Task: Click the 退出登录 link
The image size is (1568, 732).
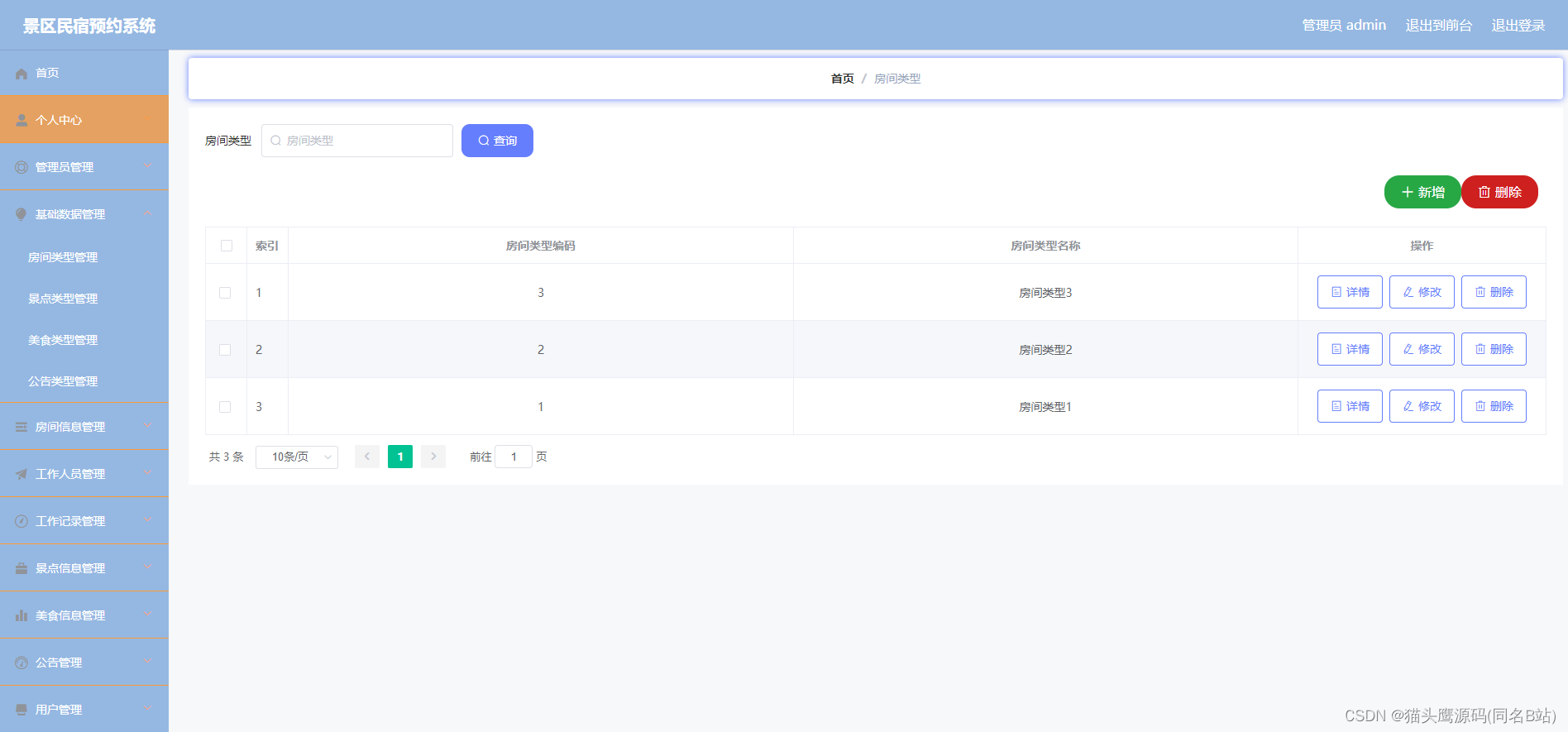Action: pos(1518,26)
